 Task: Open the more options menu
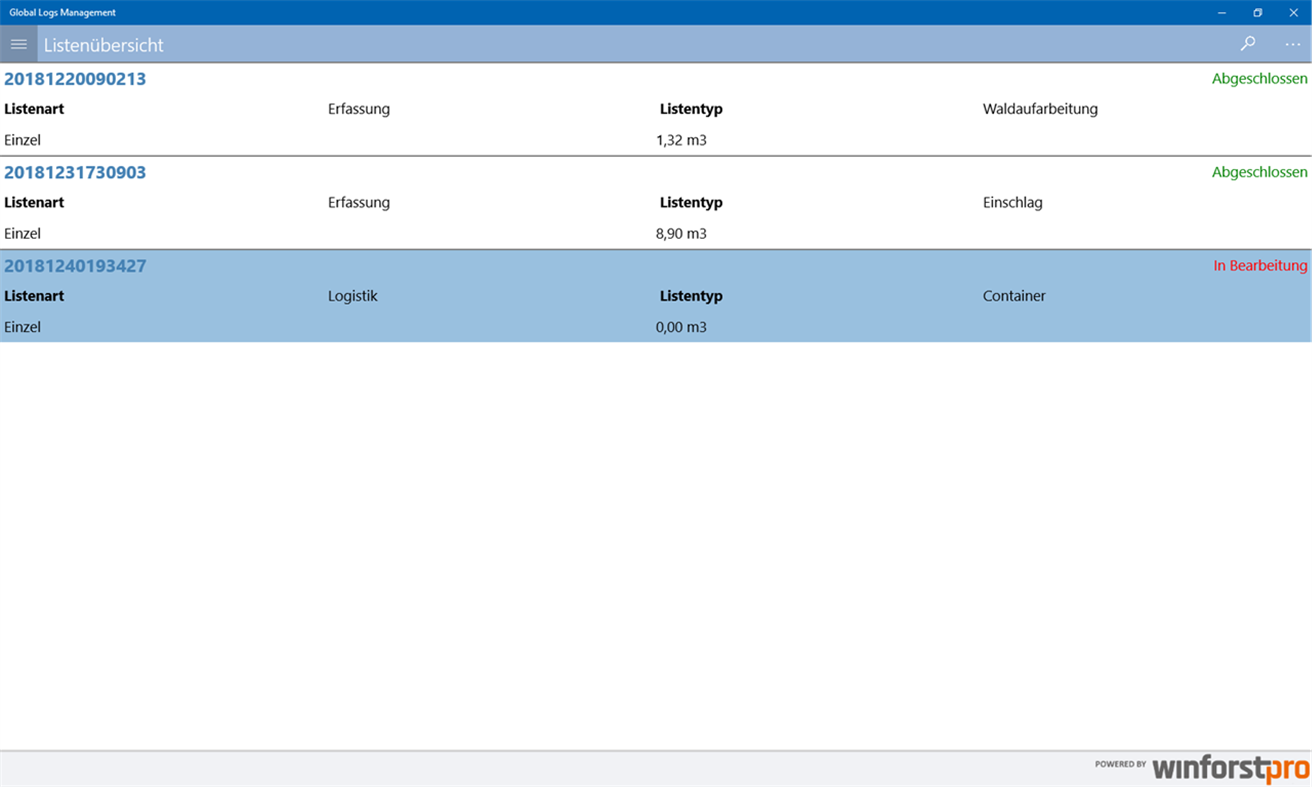pyautogui.click(x=1292, y=44)
